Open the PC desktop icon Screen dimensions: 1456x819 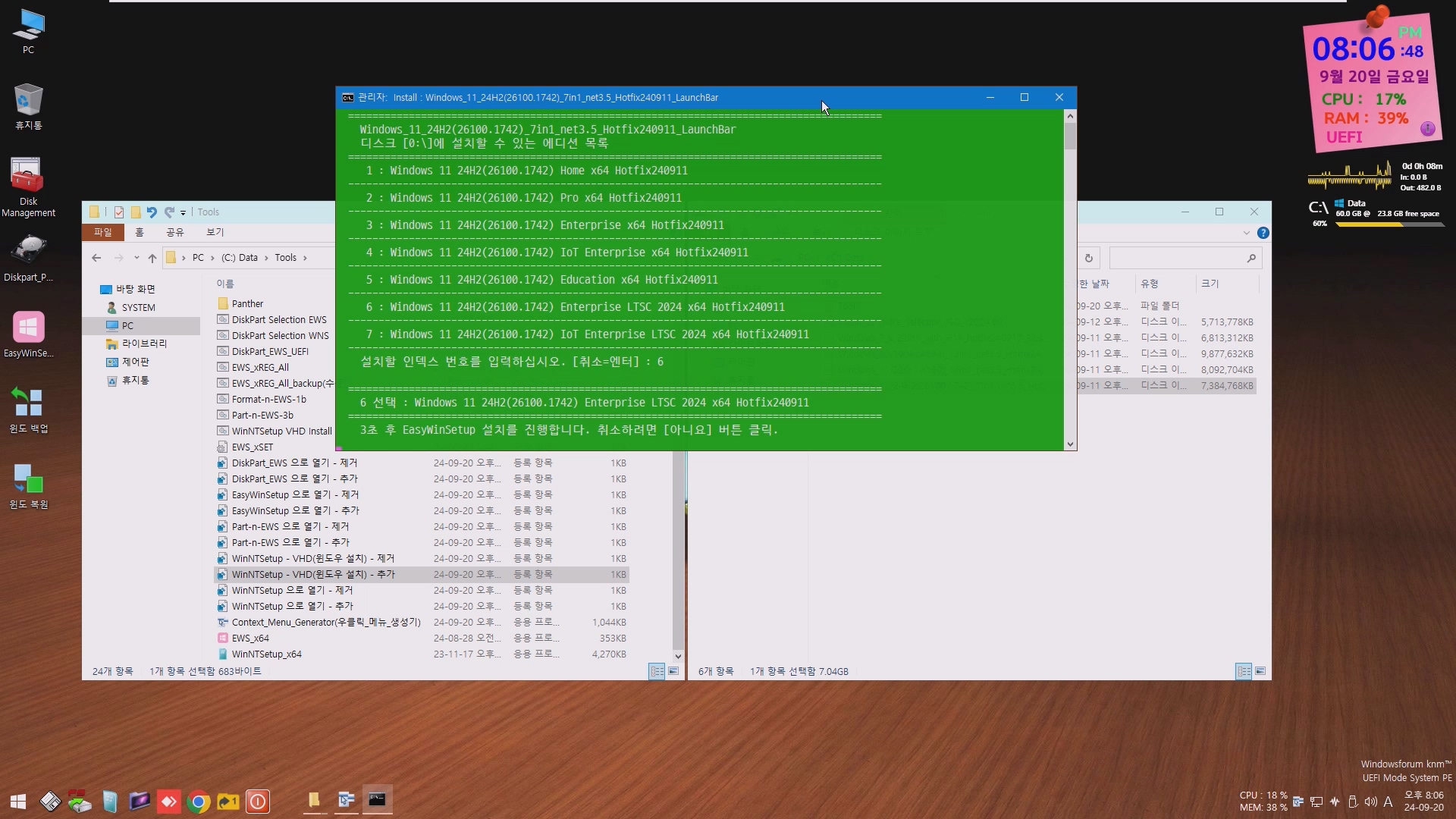[28, 32]
